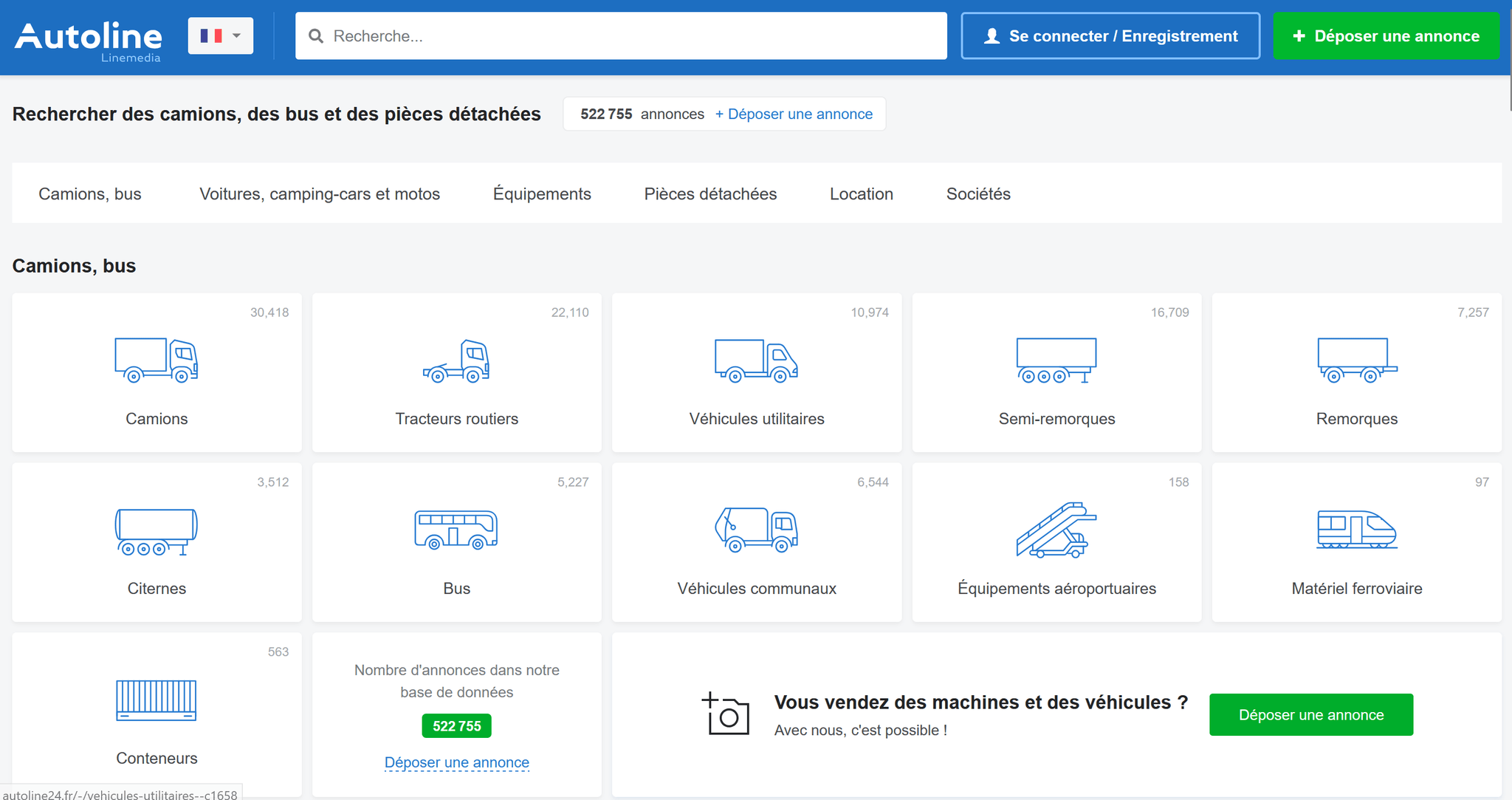Open the Citernes tanker icon
1512x800 pixels.
(157, 531)
